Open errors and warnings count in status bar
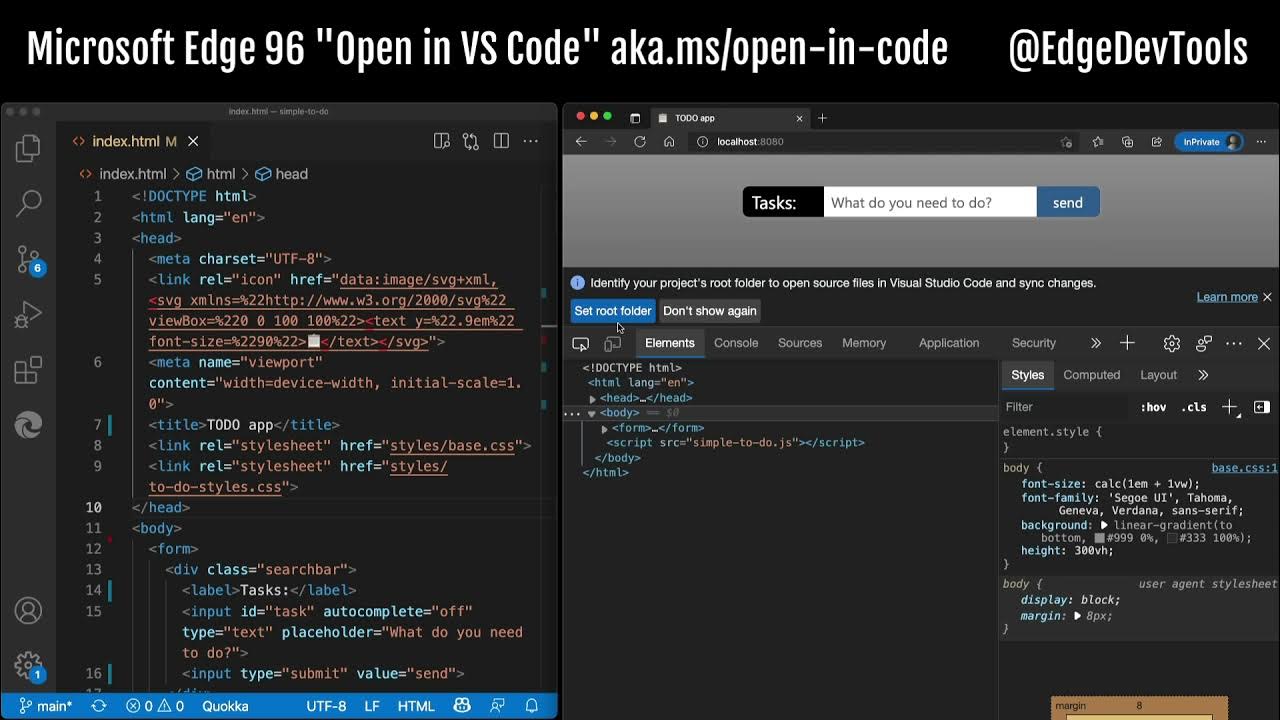This screenshot has height=720, width=1280. pos(157,706)
